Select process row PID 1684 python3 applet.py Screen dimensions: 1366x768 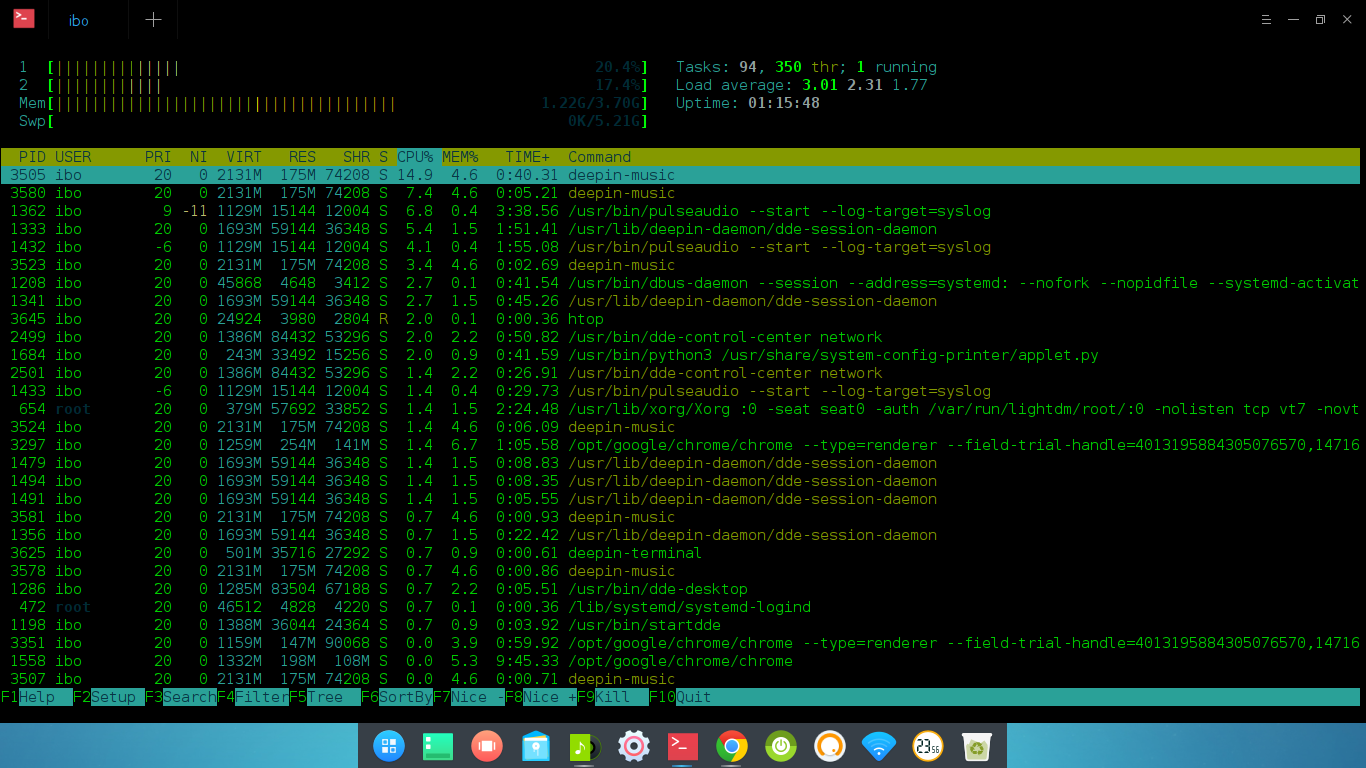click(680, 355)
